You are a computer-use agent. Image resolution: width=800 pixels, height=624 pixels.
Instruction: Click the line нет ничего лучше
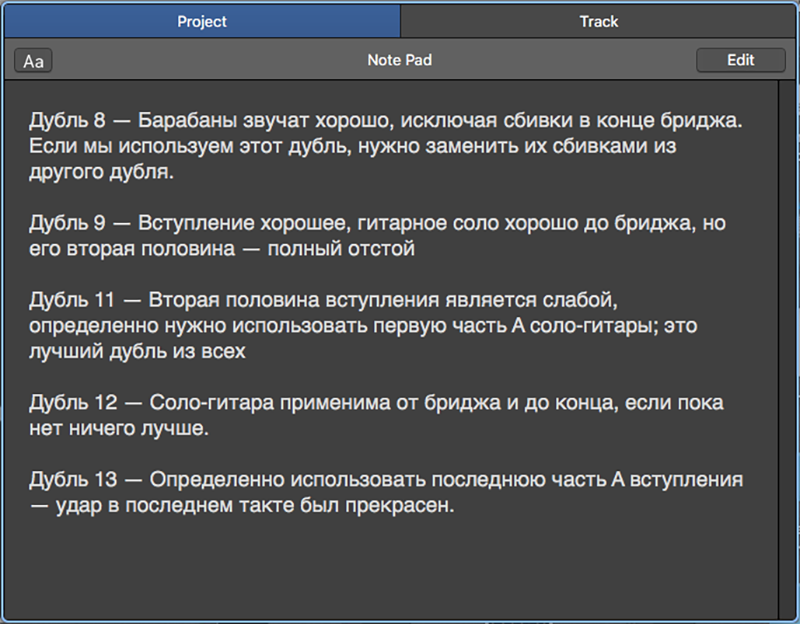coord(119,429)
